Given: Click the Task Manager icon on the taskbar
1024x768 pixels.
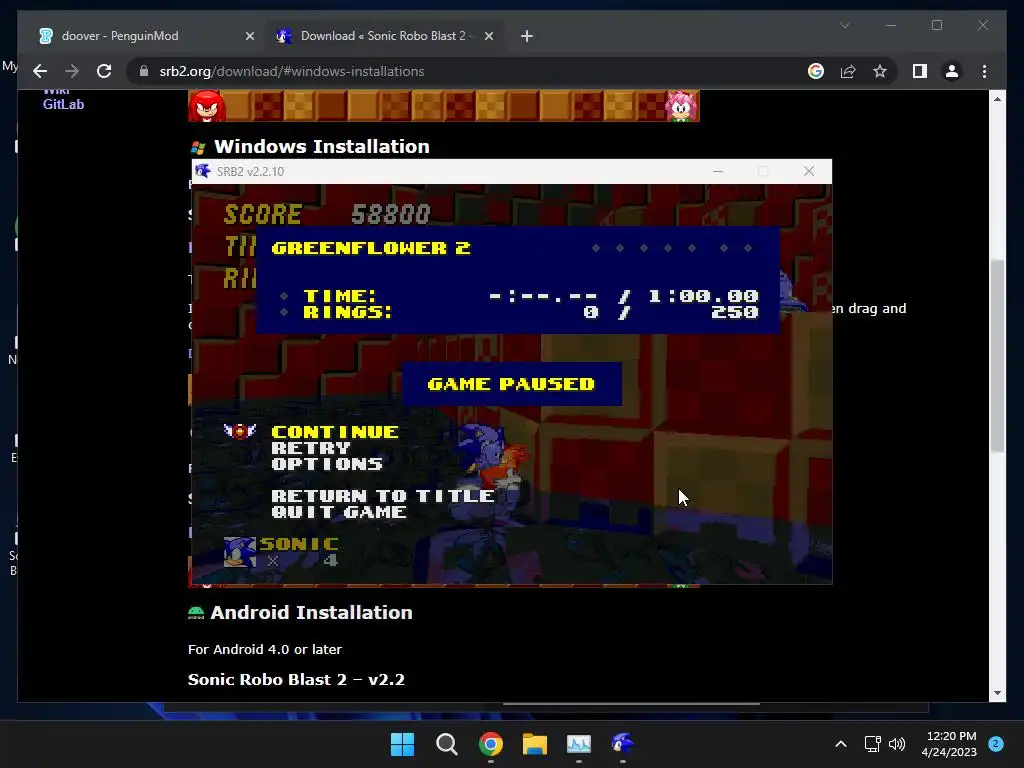Looking at the screenshot, I should 579,744.
